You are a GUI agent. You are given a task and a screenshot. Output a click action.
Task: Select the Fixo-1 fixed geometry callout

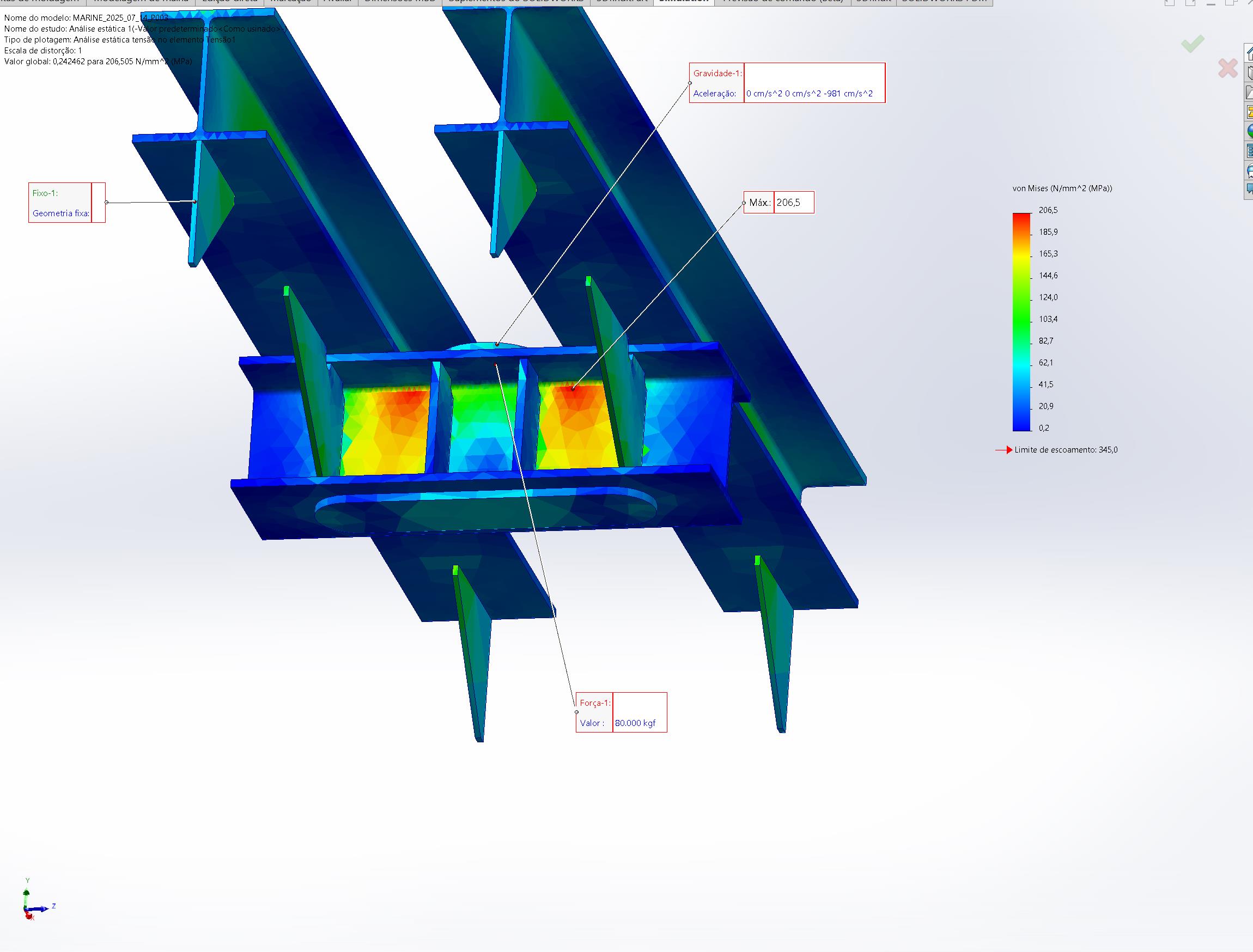click(x=66, y=202)
